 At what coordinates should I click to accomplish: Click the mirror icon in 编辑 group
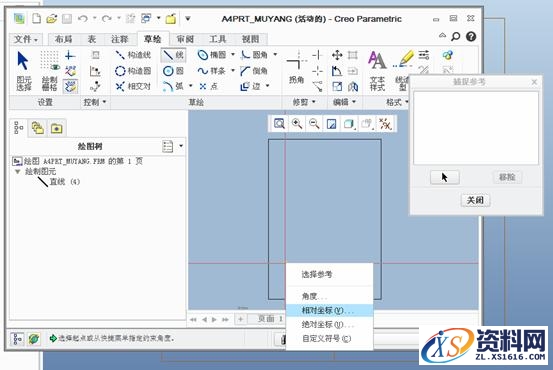(353, 86)
